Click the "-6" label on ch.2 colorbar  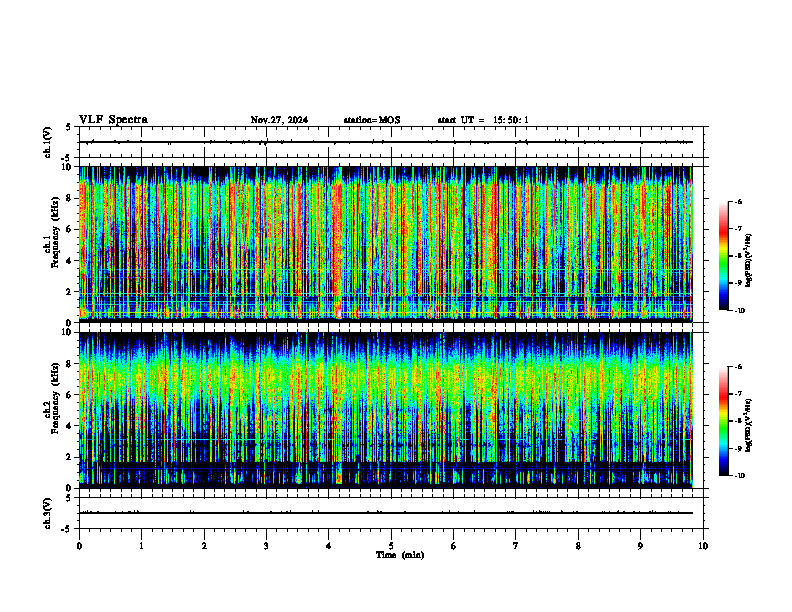(738, 367)
